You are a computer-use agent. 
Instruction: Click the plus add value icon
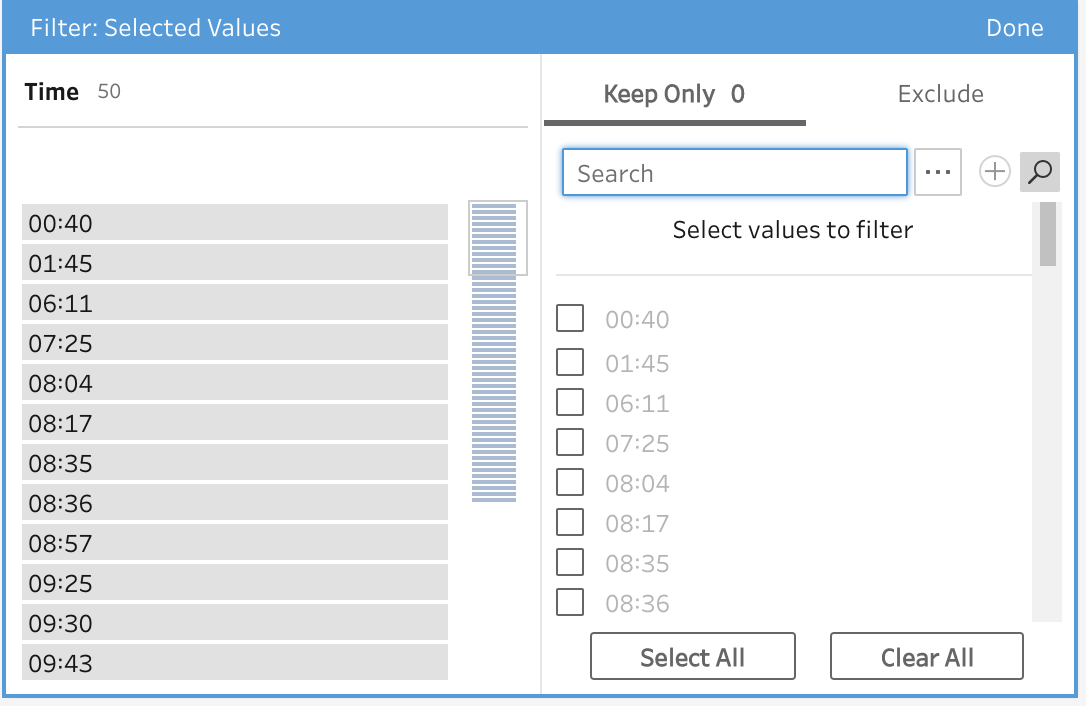pos(994,172)
